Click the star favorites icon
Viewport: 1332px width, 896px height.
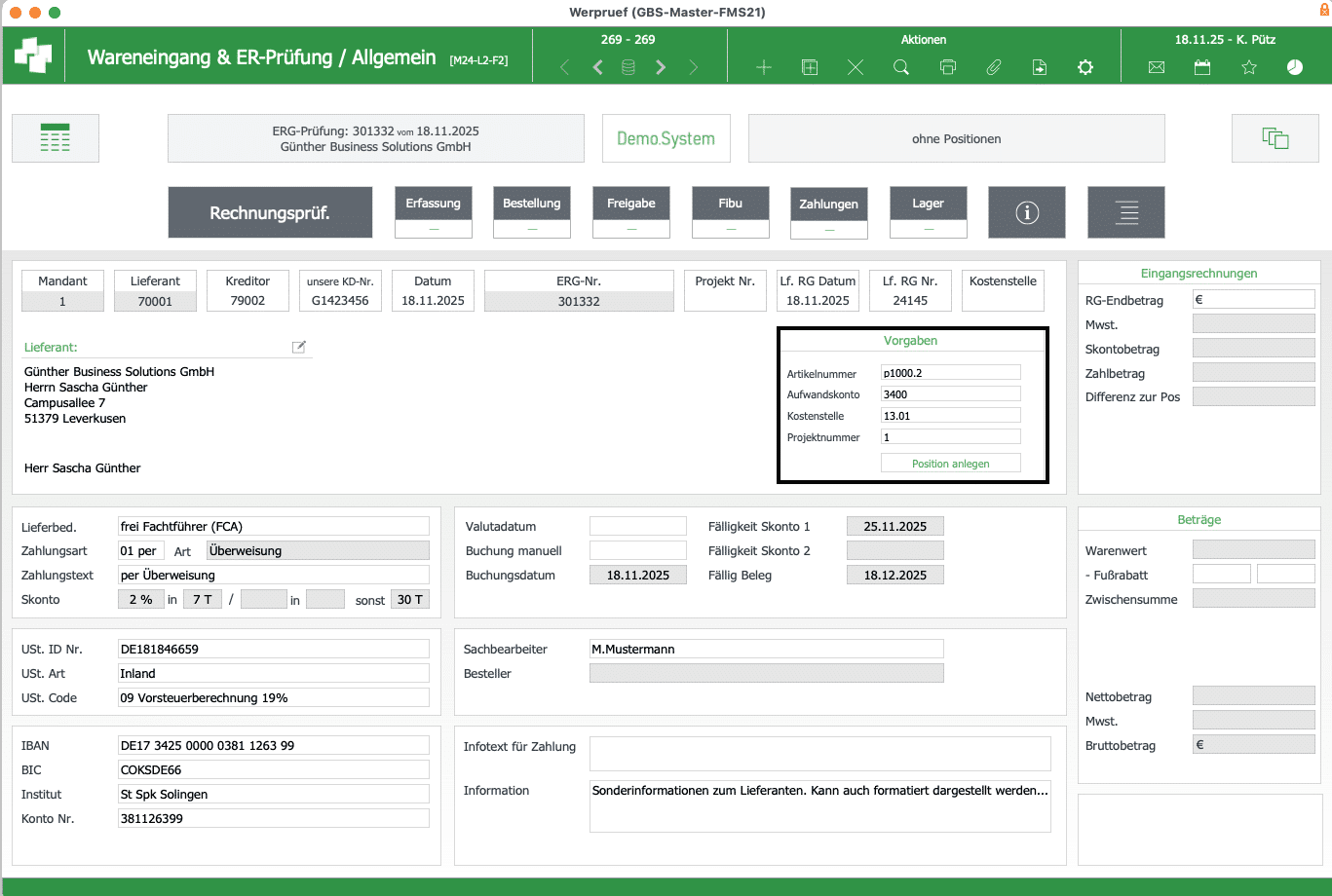1249,67
